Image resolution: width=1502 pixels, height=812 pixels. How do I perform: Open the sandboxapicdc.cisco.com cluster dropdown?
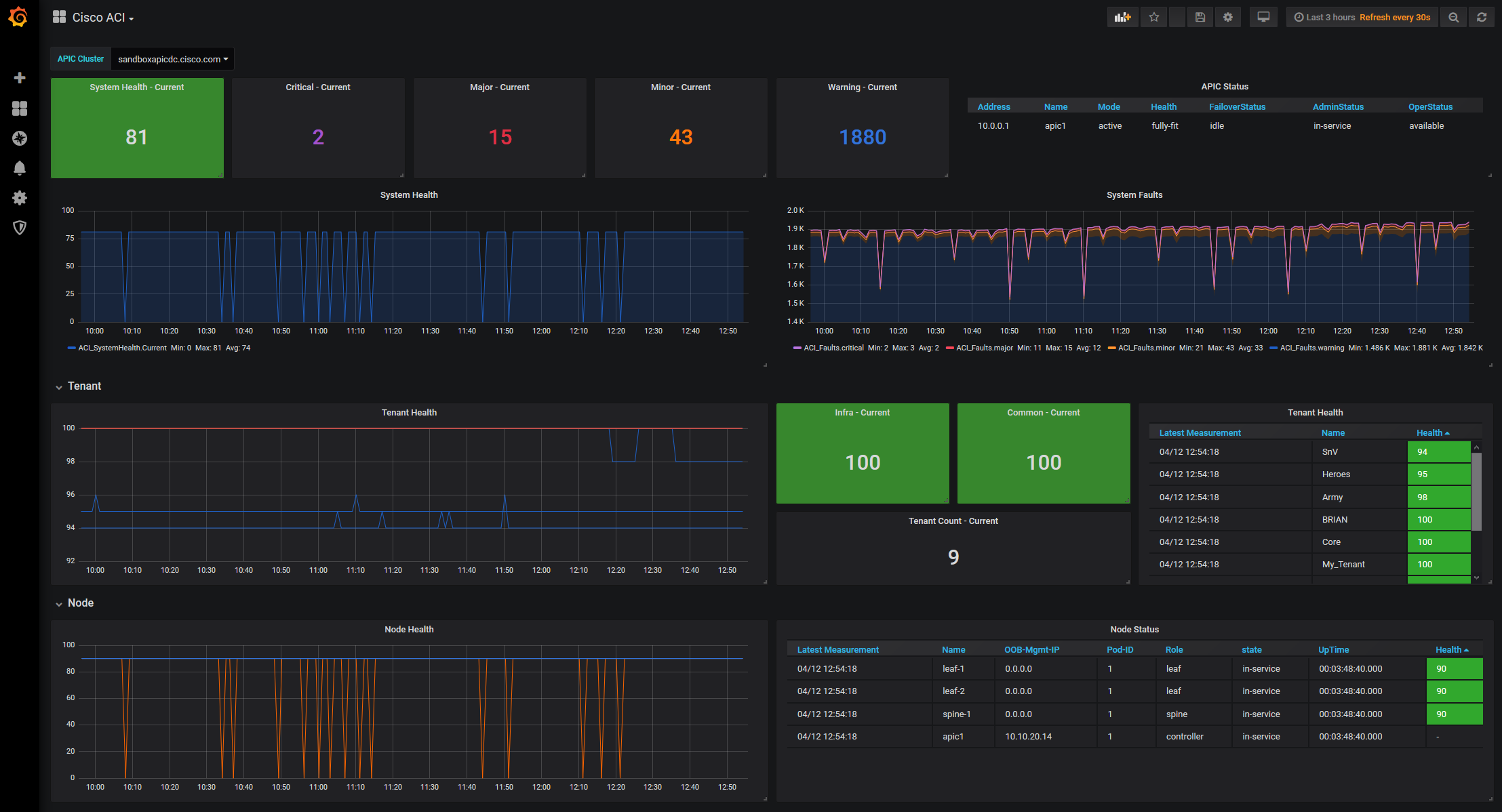pos(172,60)
